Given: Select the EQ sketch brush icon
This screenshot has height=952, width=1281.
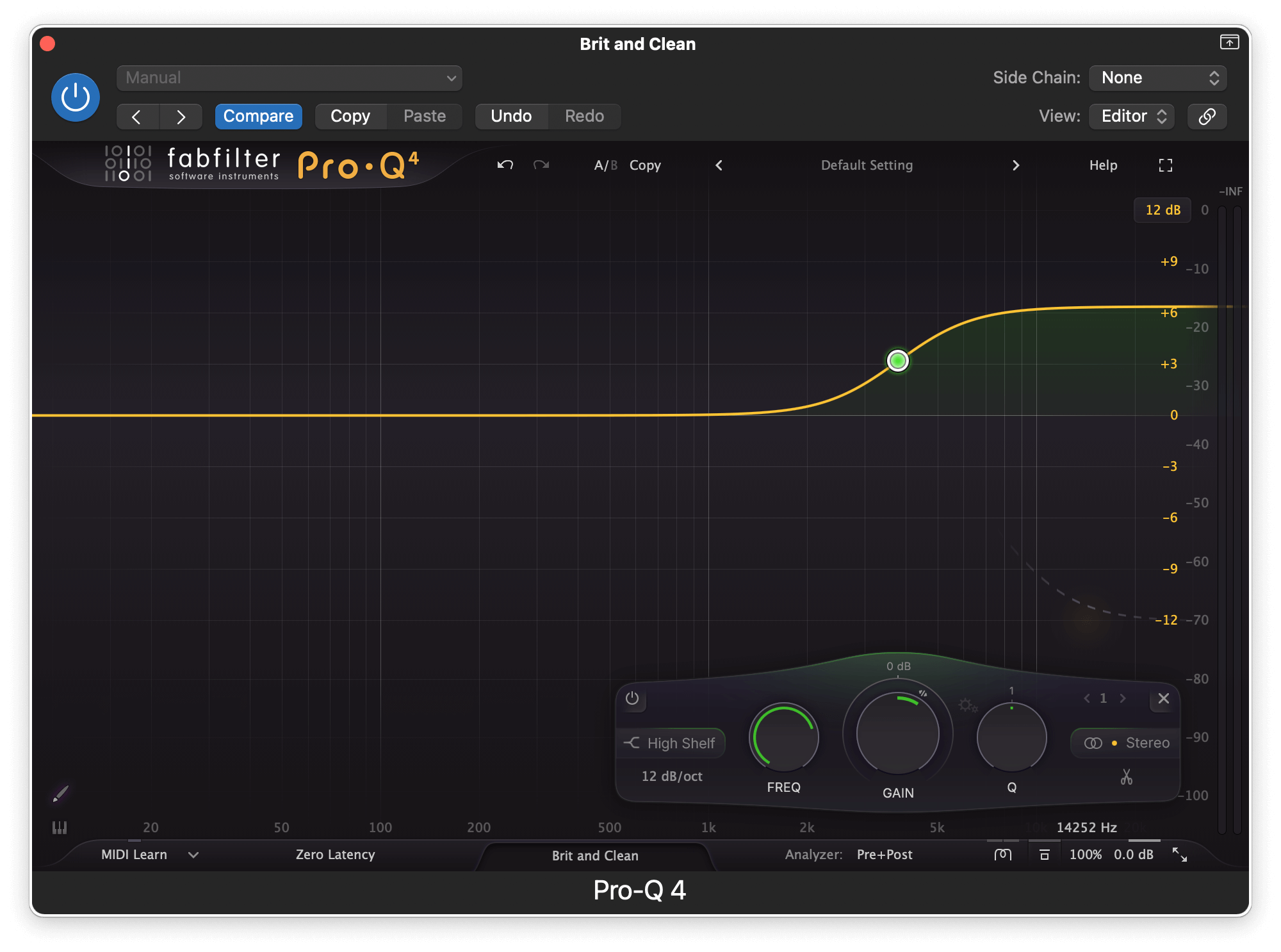Looking at the screenshot, I should pyautogui.click(x=60, y=794).
